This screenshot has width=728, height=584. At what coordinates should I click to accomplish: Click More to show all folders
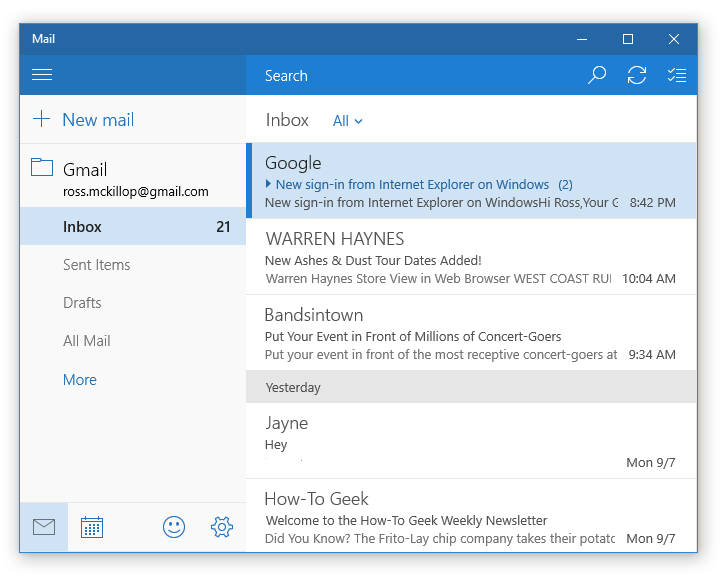point(80,380)
